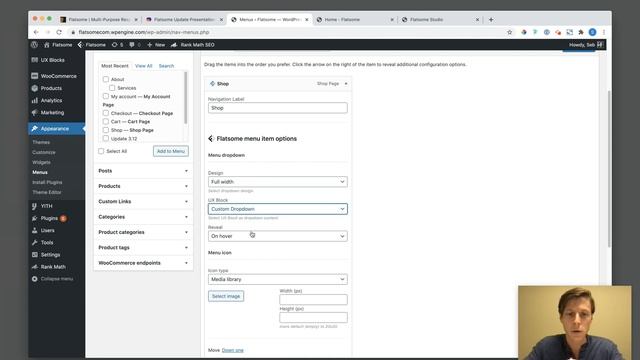Expand the Products panel
The image size is (640, 360).
[143, 186]
